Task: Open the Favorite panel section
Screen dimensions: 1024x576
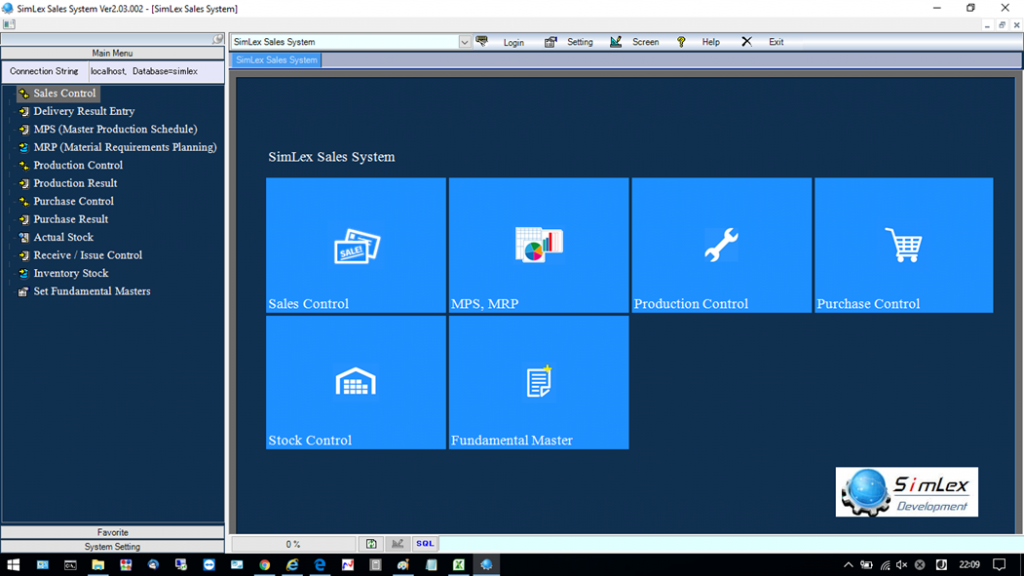Action: (x=112, y=532)
